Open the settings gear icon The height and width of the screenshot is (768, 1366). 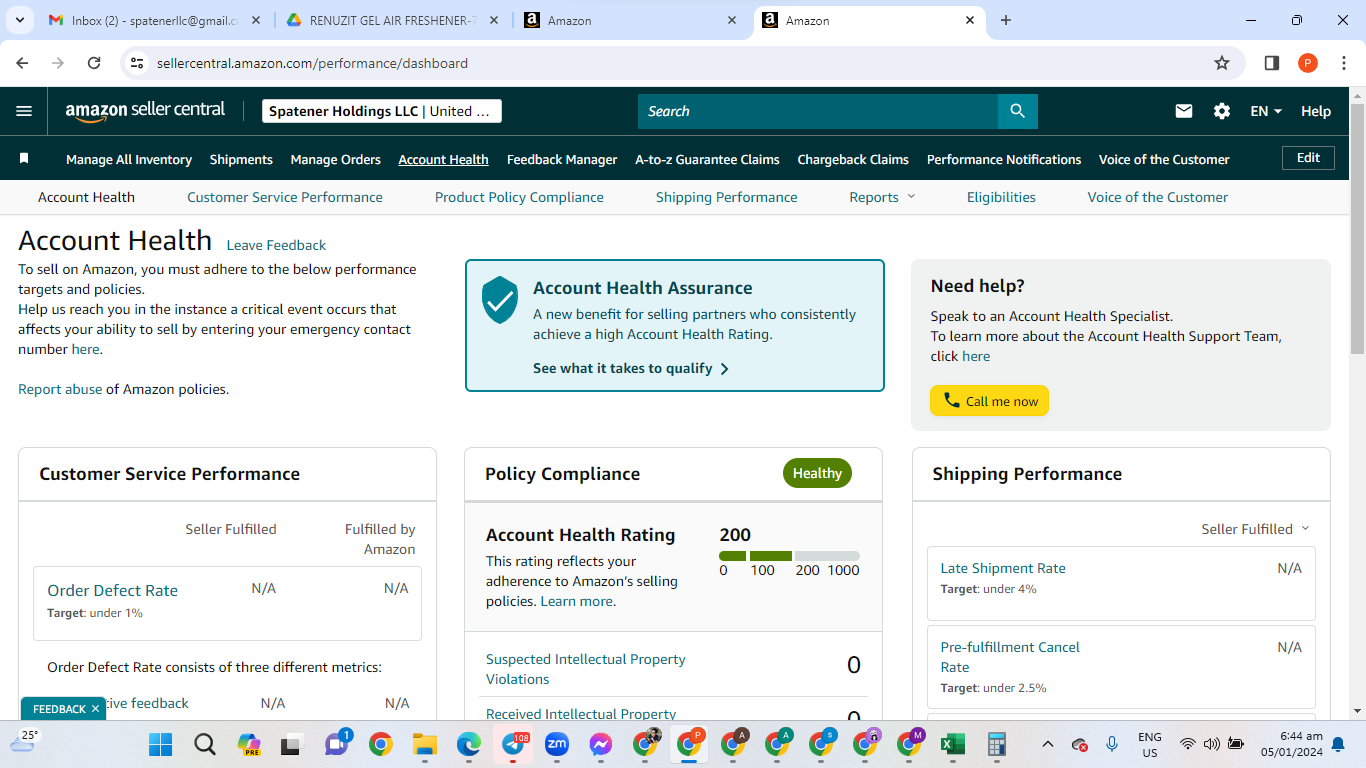click(x=1222, y=111)
